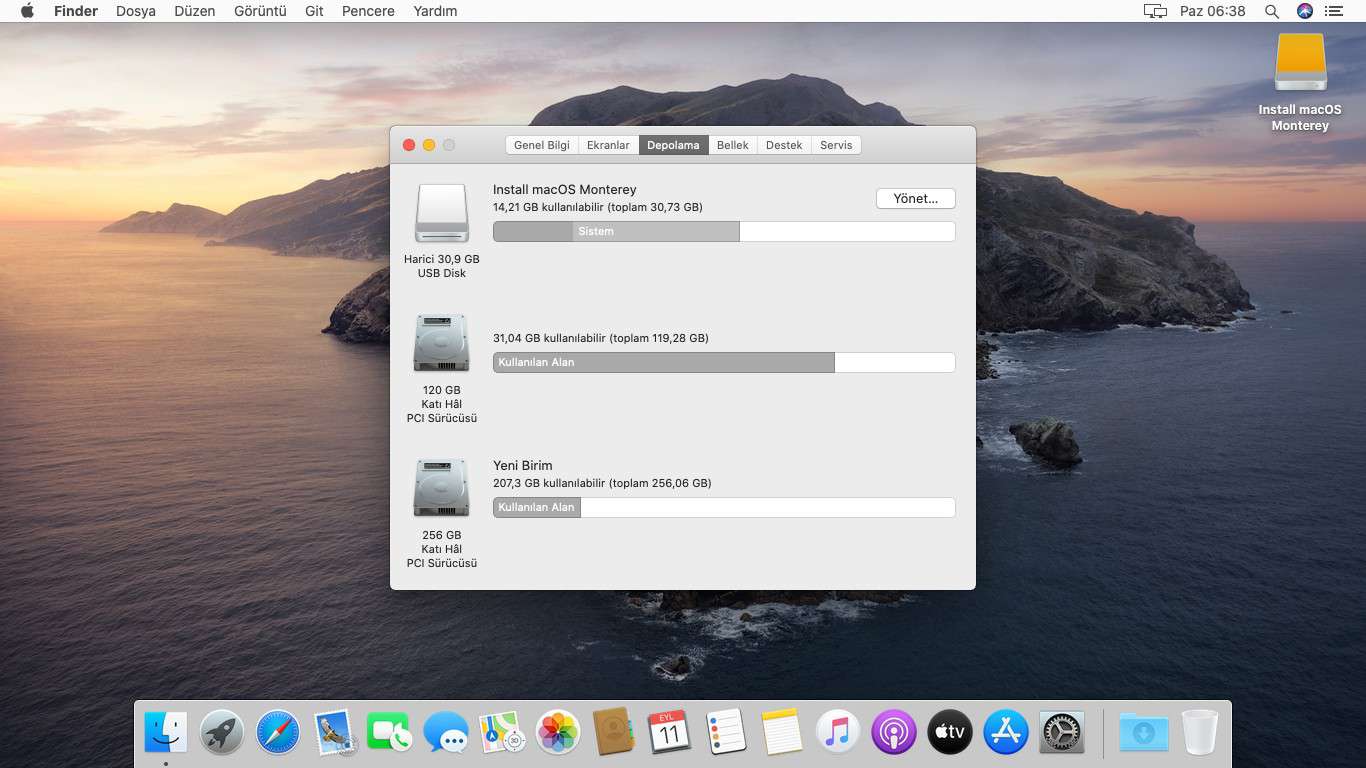Click the Apple logo menu
This screenshot has width=1366, height=768.
(27, 11)
